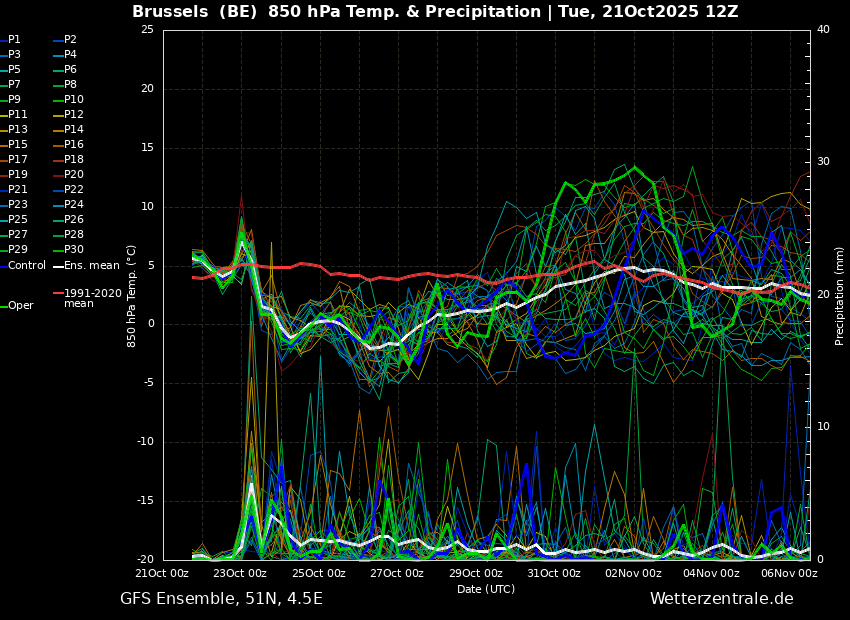Select the P30 legend entry
Screen dimensions: 850x620
tap(74, 250)
